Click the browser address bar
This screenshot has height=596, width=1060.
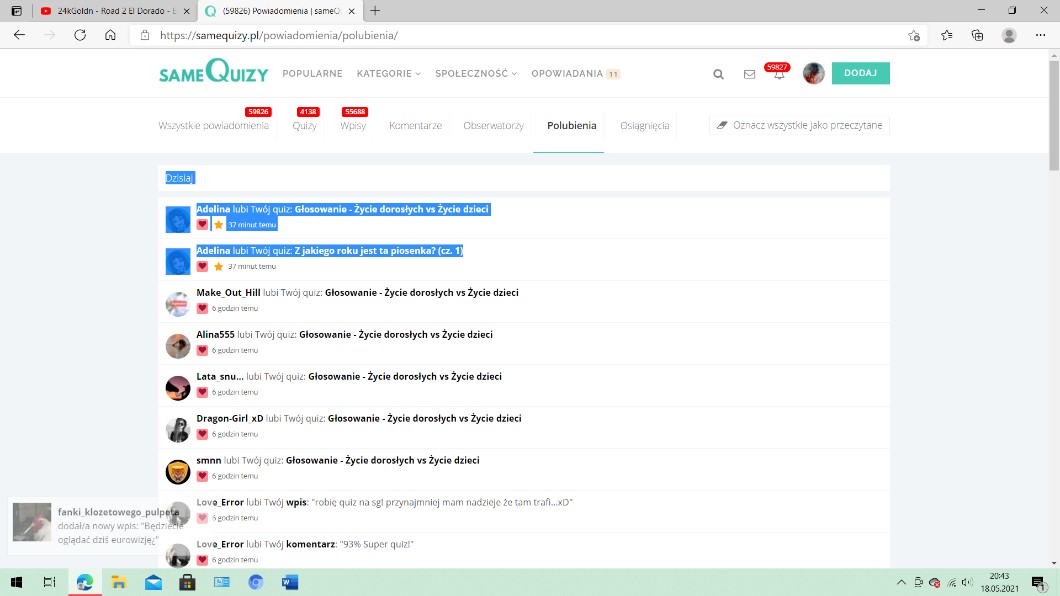(520, 35)
